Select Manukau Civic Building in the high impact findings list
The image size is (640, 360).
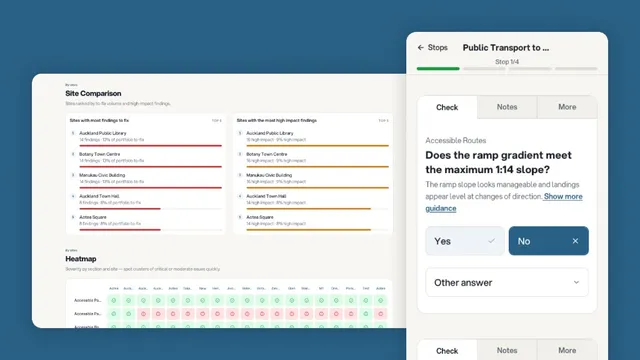tap(269, 175)
